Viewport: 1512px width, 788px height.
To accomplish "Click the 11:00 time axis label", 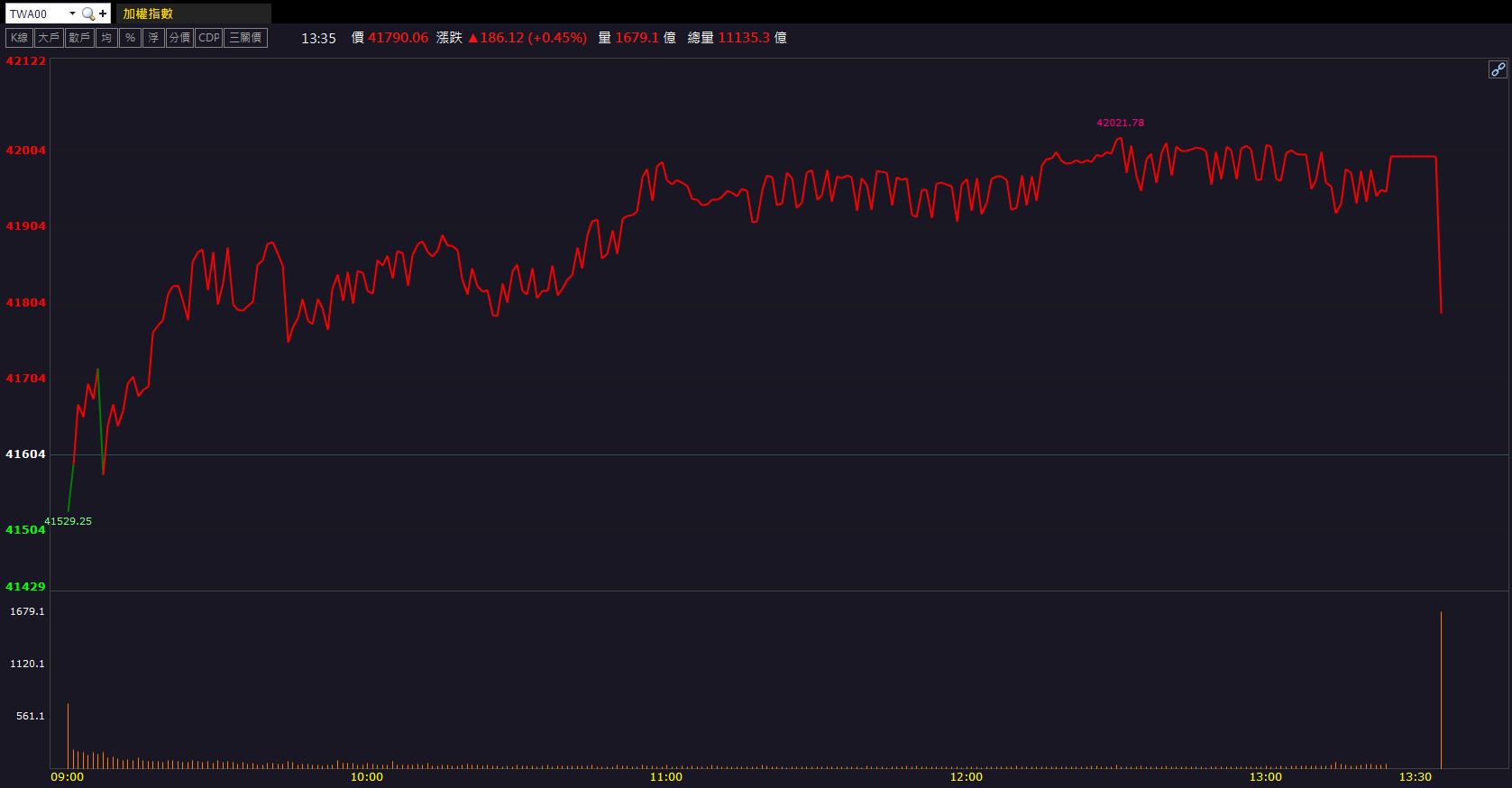I will click(x=665, y=777).
